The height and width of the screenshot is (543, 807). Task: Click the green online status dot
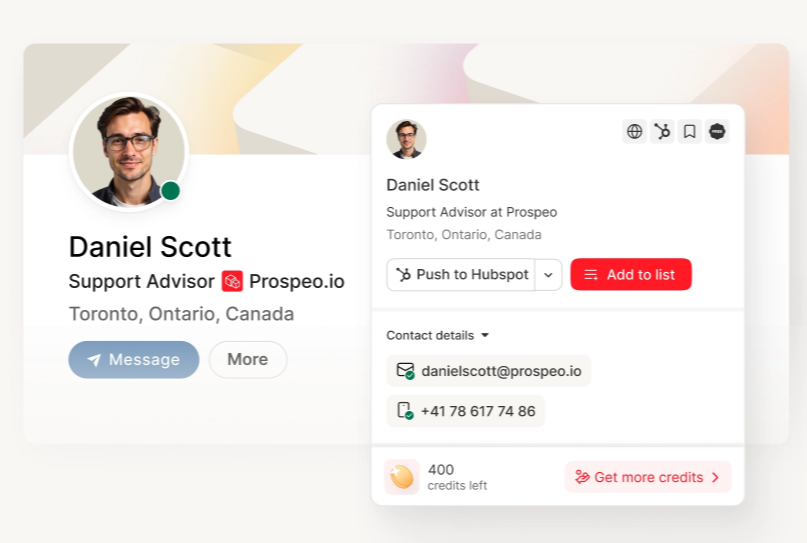[170, 191]
